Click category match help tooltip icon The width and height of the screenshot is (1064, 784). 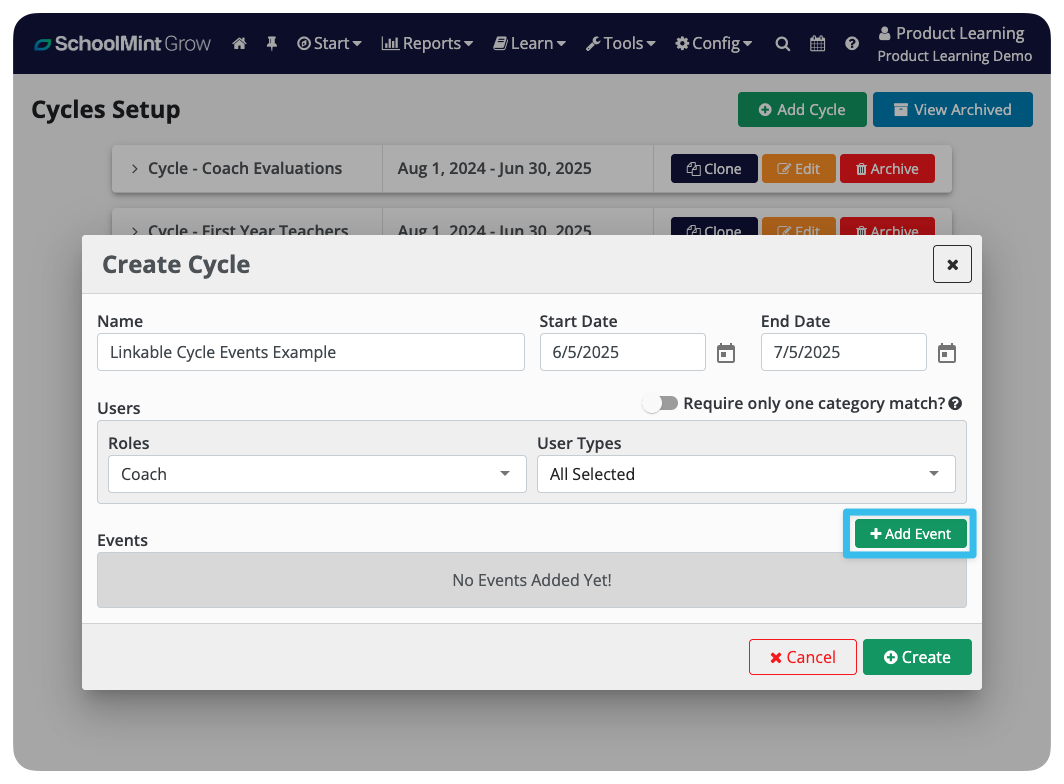[x=955, y=404]
